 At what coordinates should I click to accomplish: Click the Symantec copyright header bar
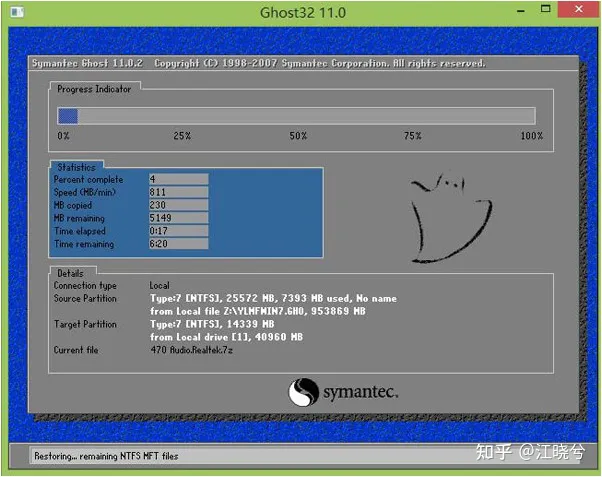tap(260, 63)
